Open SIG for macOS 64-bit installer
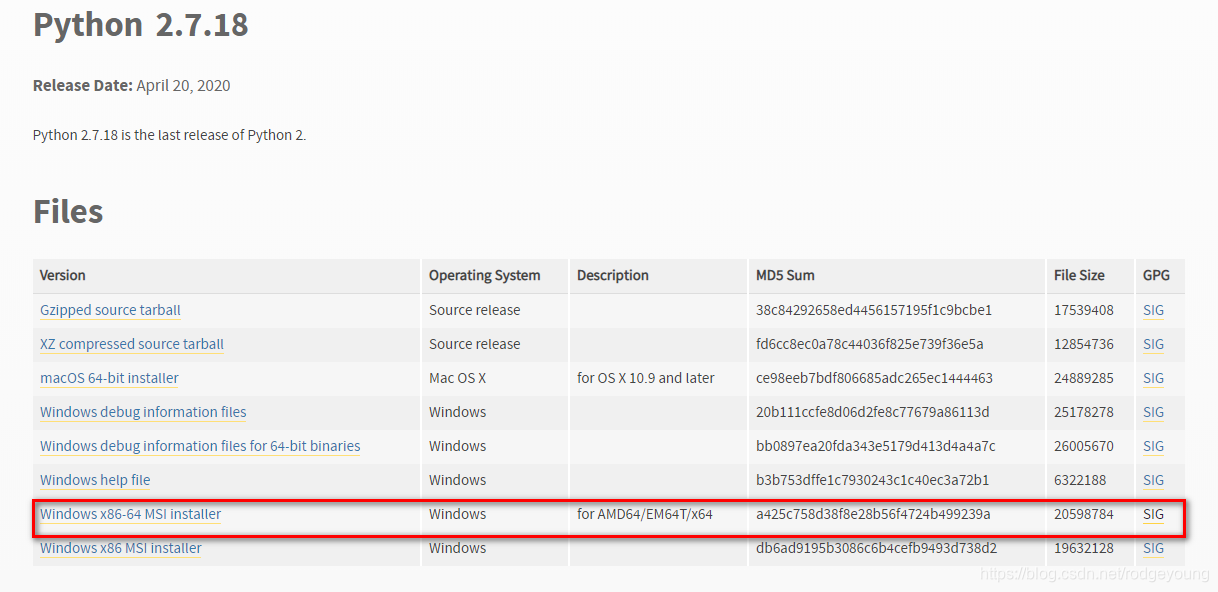This screenshot has width=1218, height=592. pos(1153,378)
